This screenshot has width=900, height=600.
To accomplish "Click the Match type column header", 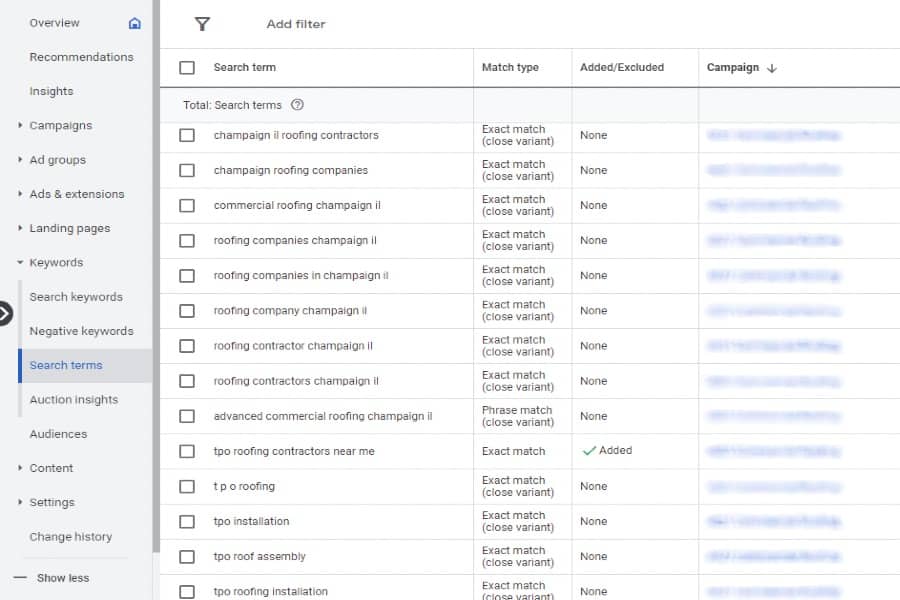I will coord(510,67).
